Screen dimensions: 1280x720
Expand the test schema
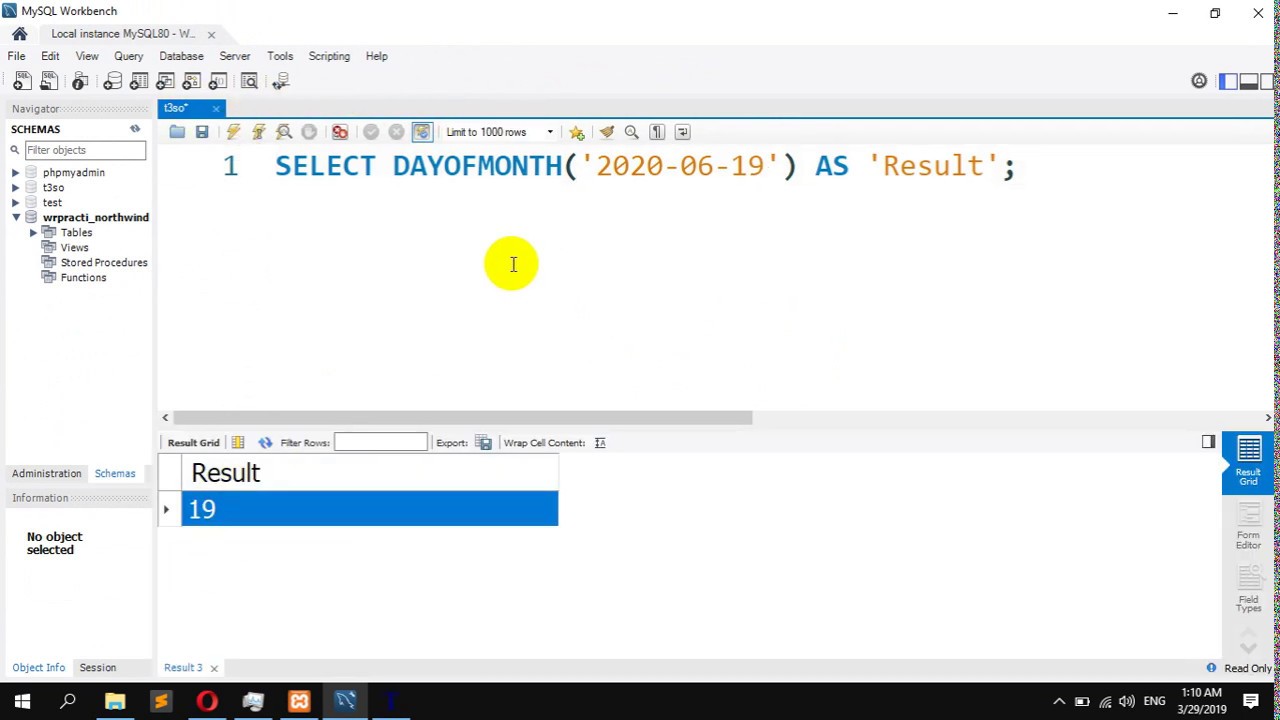(x=16, y=203)
